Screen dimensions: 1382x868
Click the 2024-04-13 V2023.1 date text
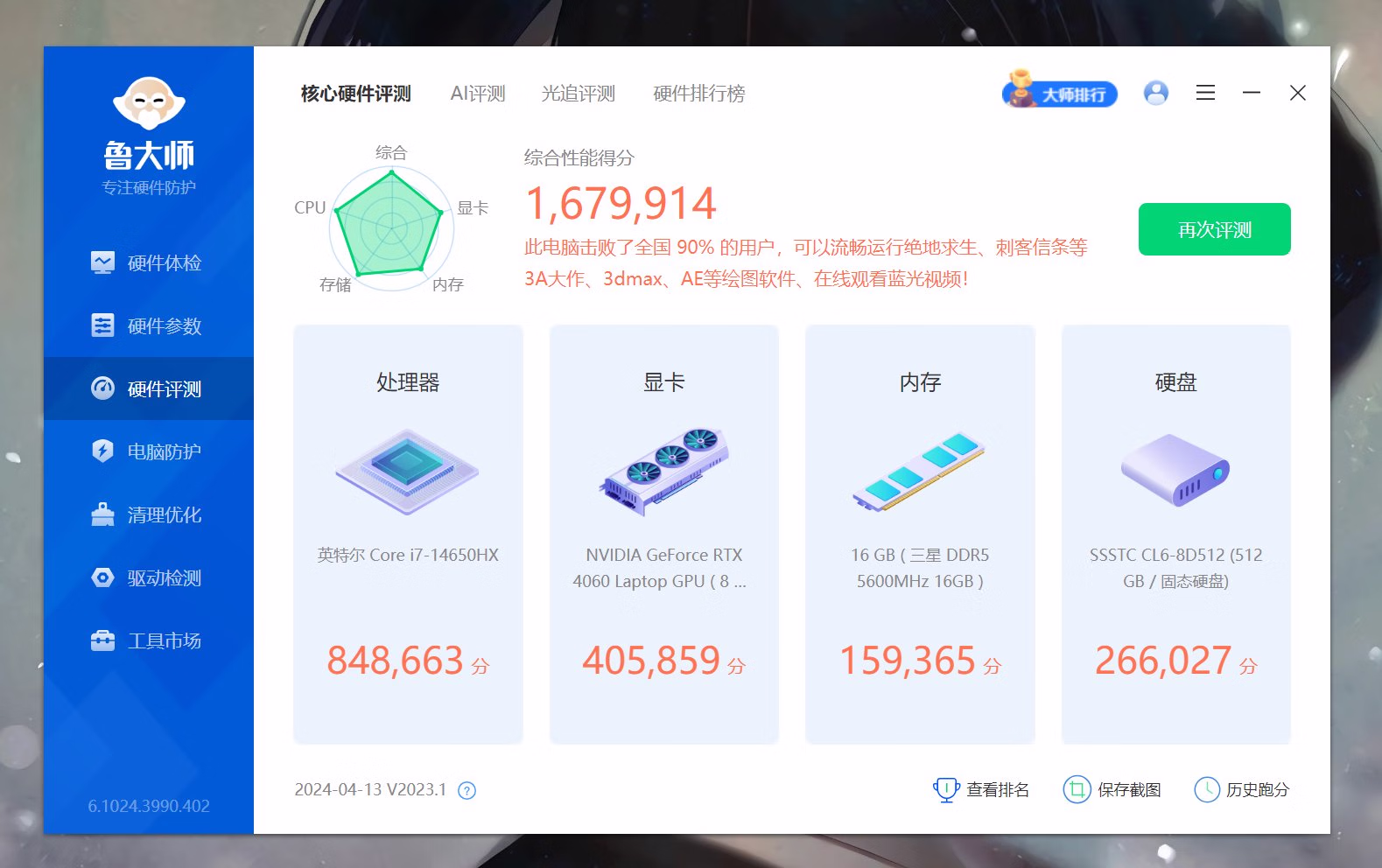[370, 789]
